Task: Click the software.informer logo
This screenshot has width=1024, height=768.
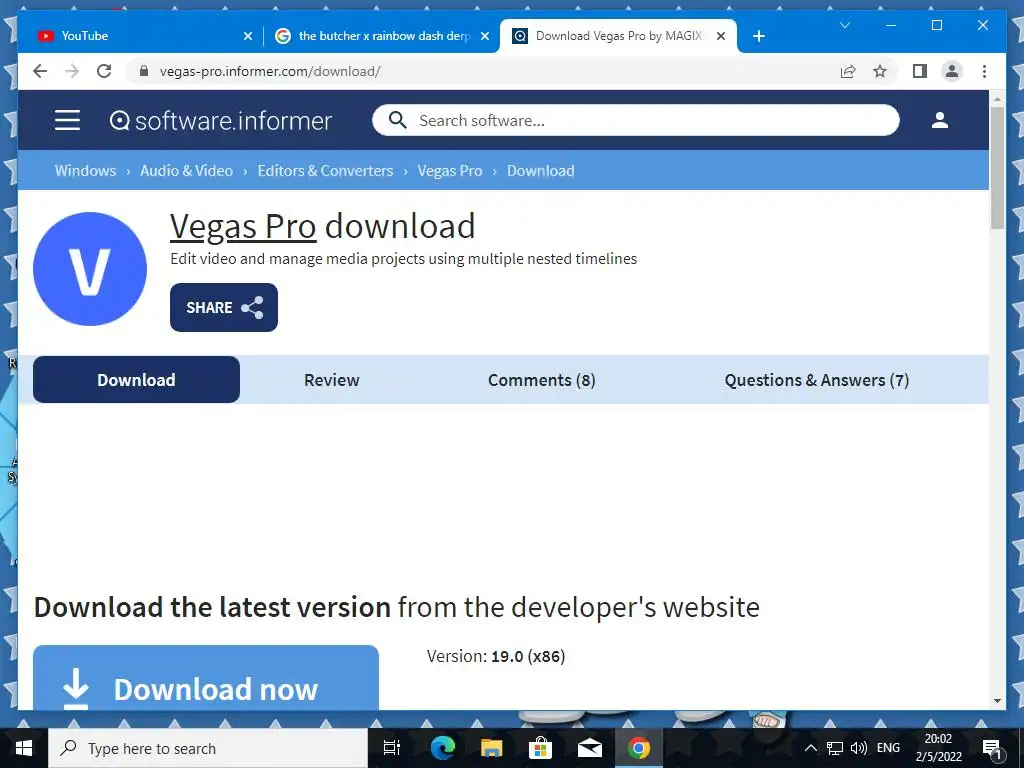Action: pyautogui.click(x=221, y=121)
